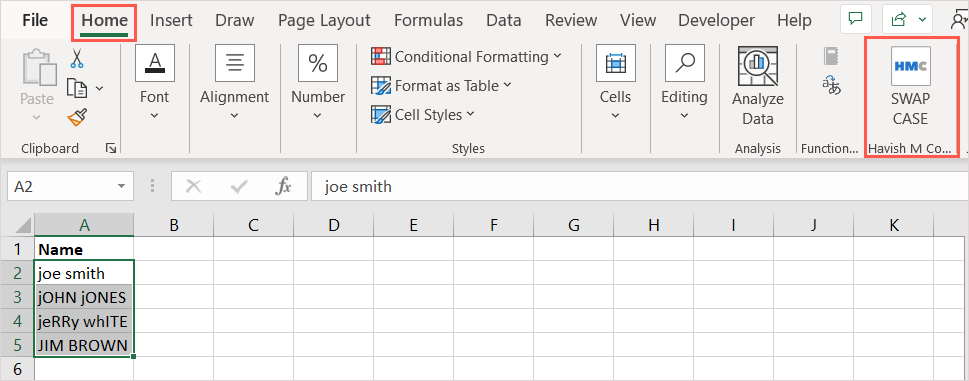Open the Alignment group icon
The height and width of the screenshot is (381, 969).
click(x=234, y=63)
